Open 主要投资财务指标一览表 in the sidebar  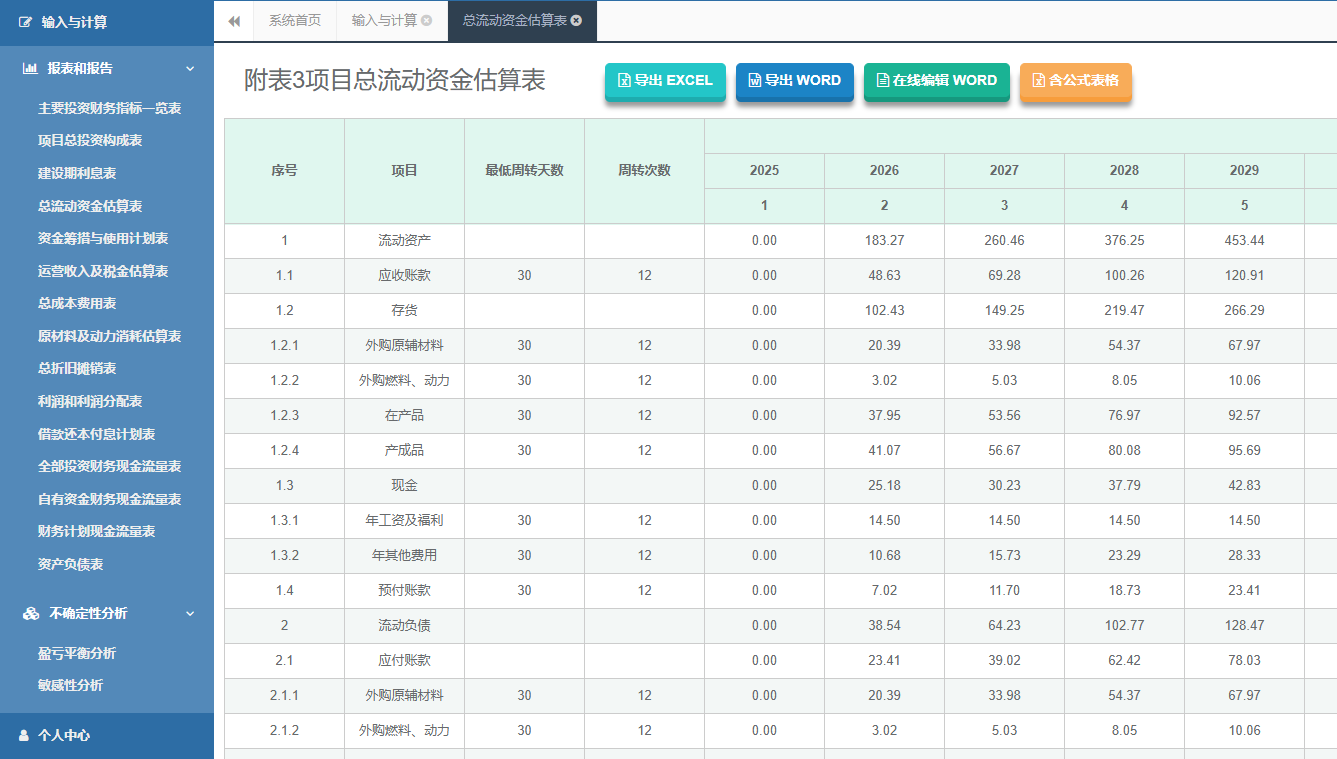(x=109, y=108)
